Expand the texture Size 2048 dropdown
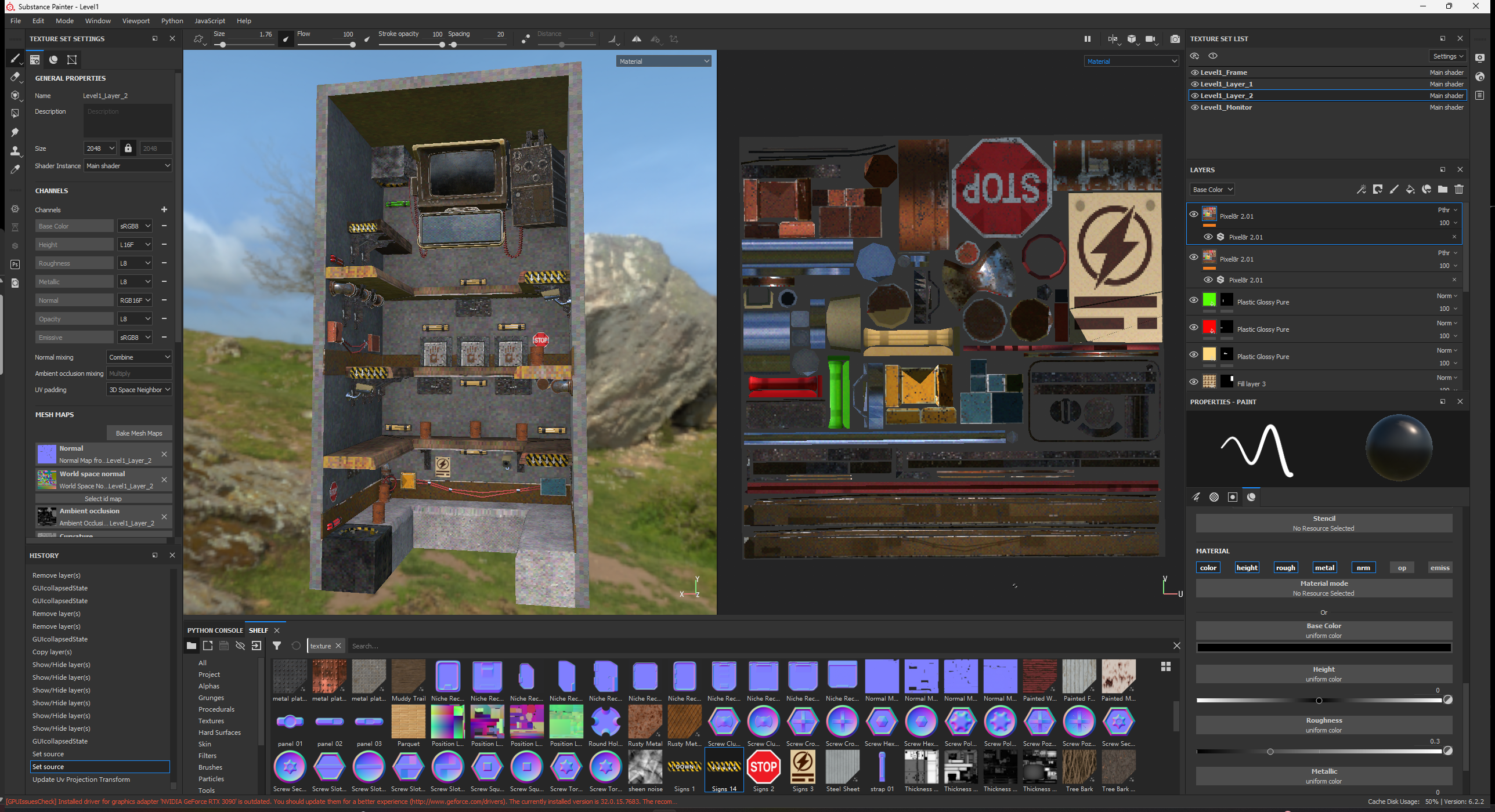 click(x=100, y=148)
